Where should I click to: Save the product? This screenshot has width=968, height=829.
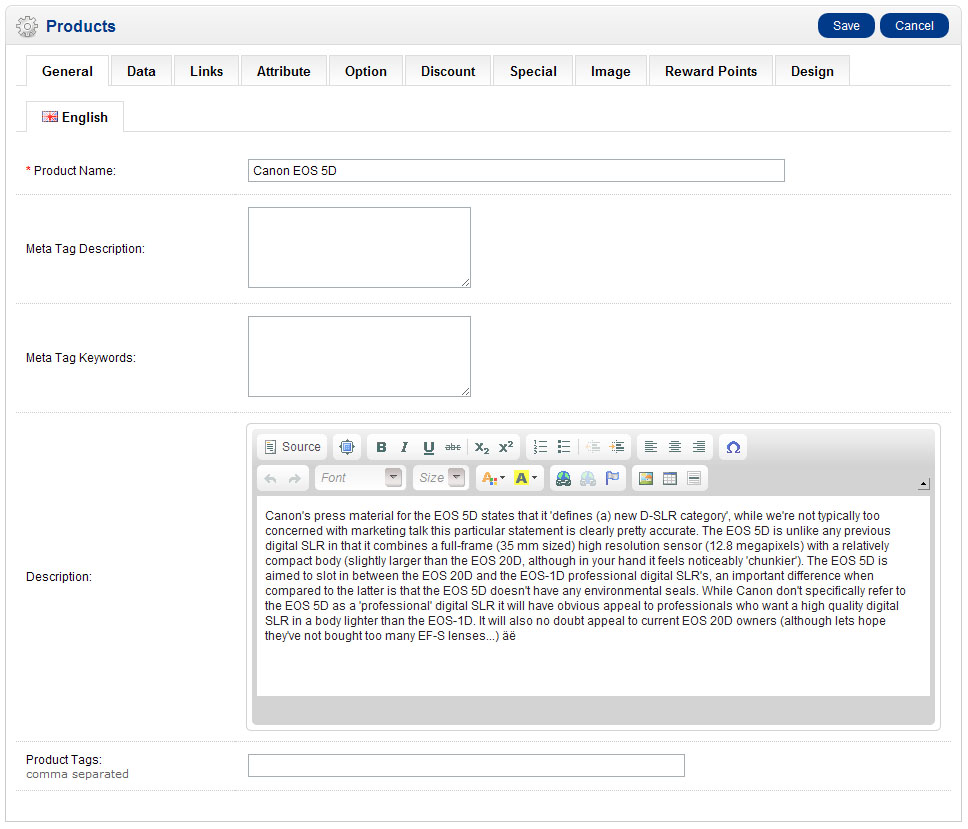coord(845,26)
